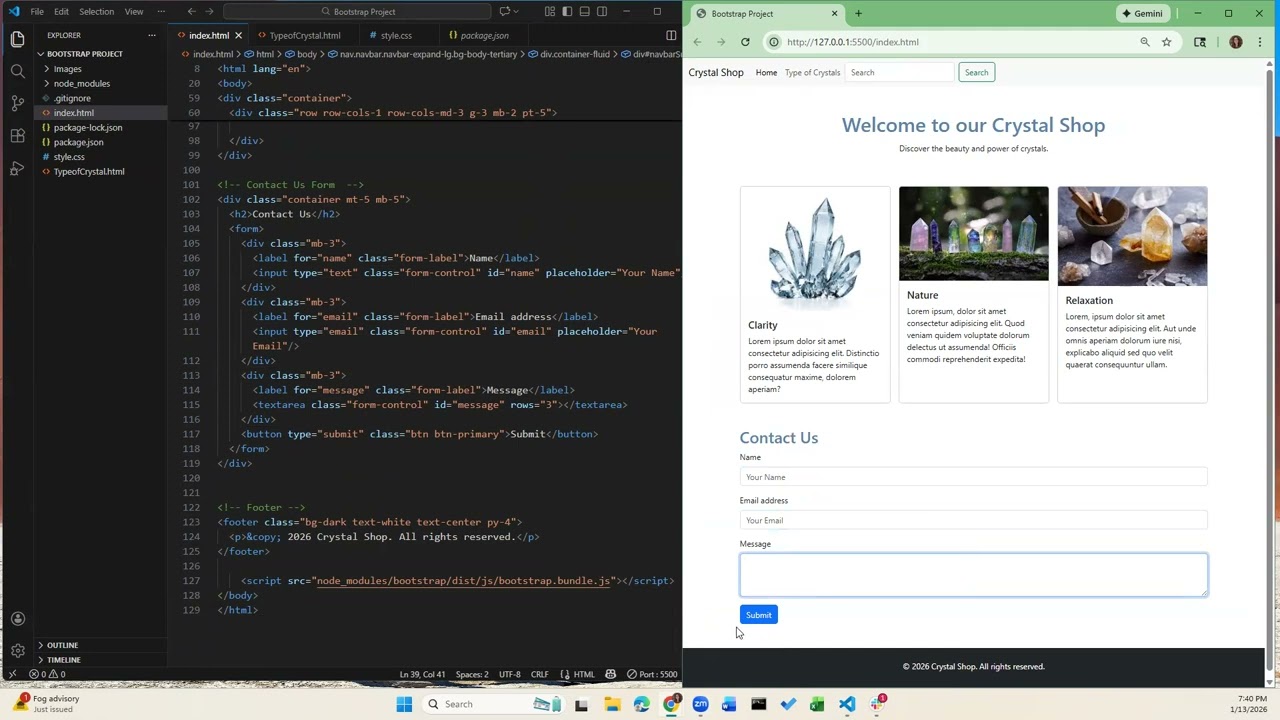Open the Selection menu
The width and height of the screenshot is (1280, 720).
click(96, 11)
